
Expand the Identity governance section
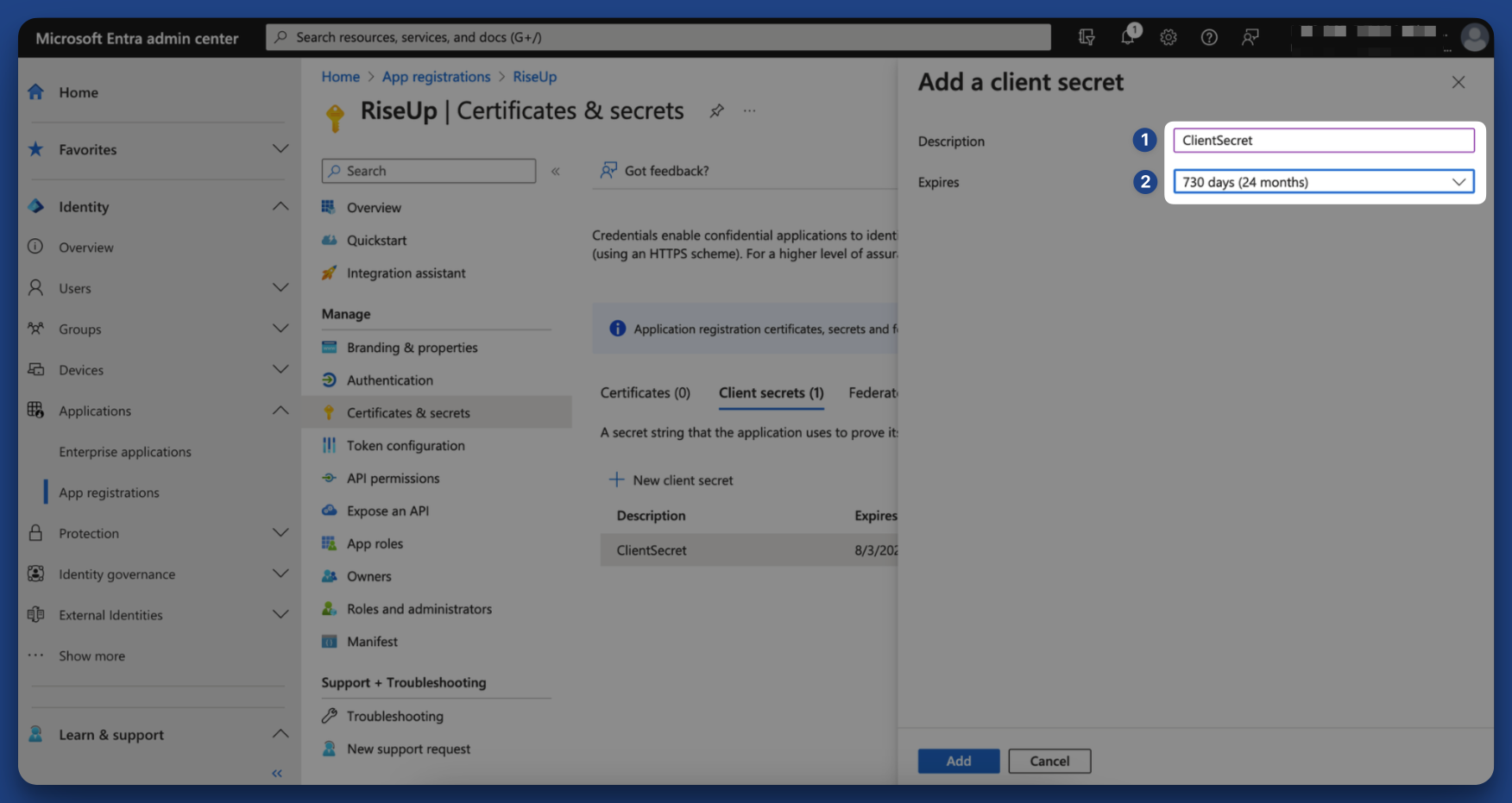click(x=280, y=573)
